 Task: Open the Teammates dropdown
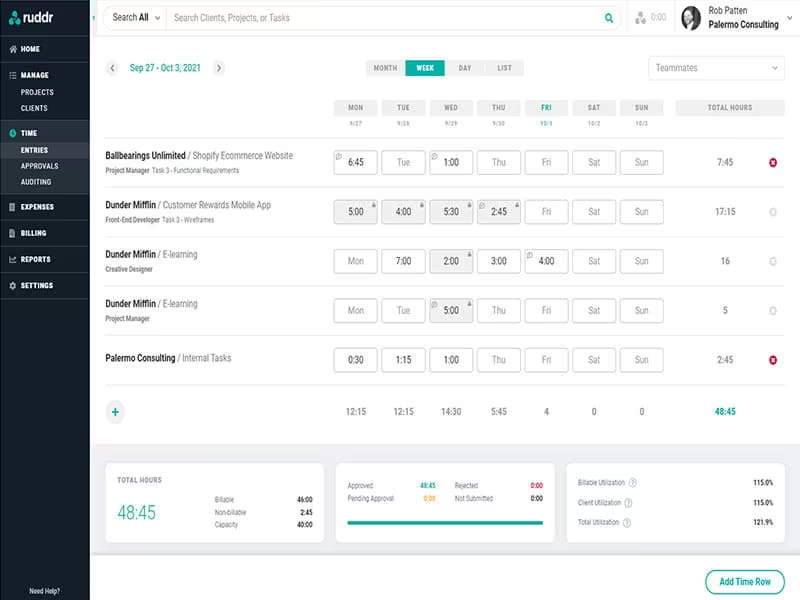pos(716,68)
